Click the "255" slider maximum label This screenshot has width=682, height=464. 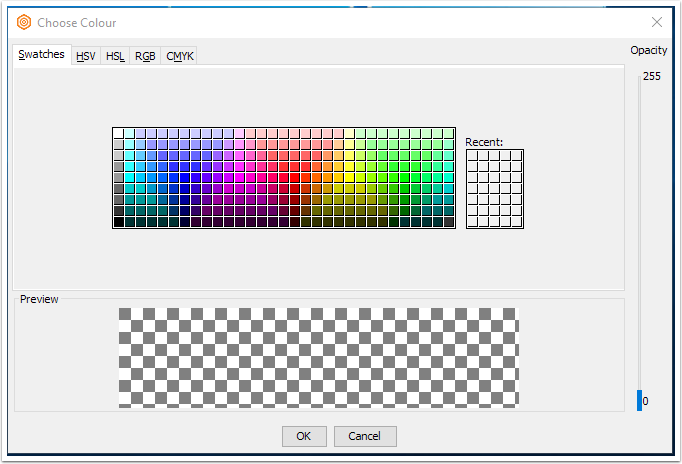tap(652, 77)
